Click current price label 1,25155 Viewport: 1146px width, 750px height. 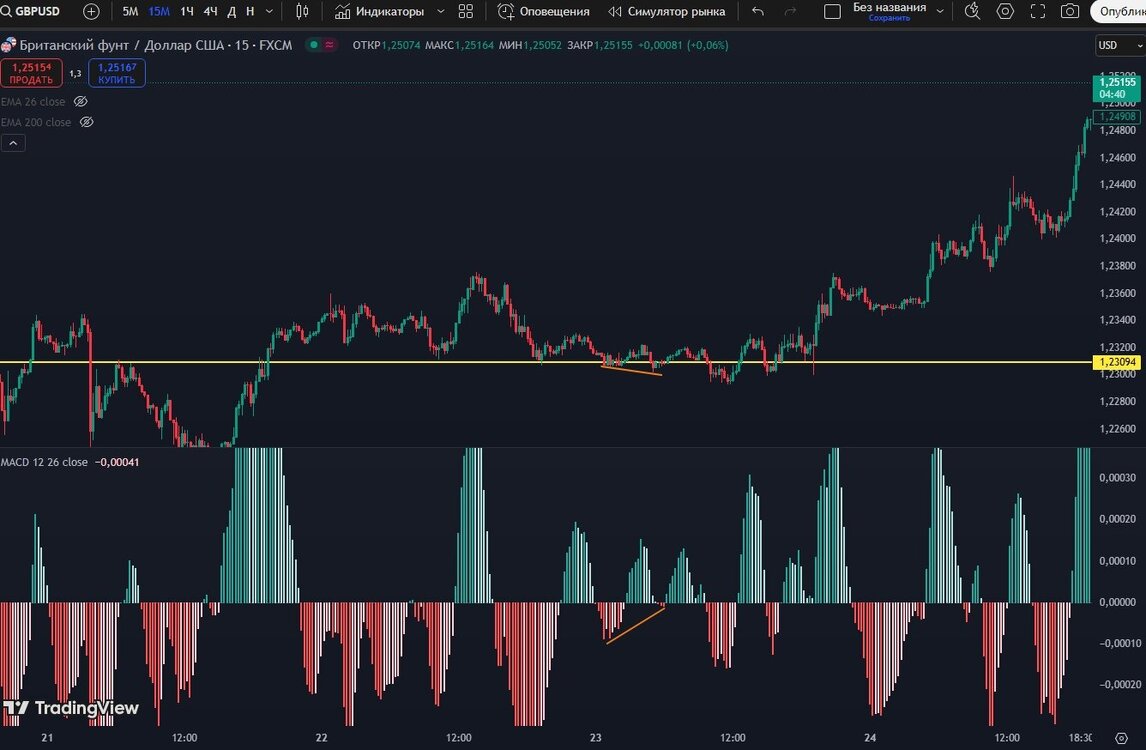1117,88
